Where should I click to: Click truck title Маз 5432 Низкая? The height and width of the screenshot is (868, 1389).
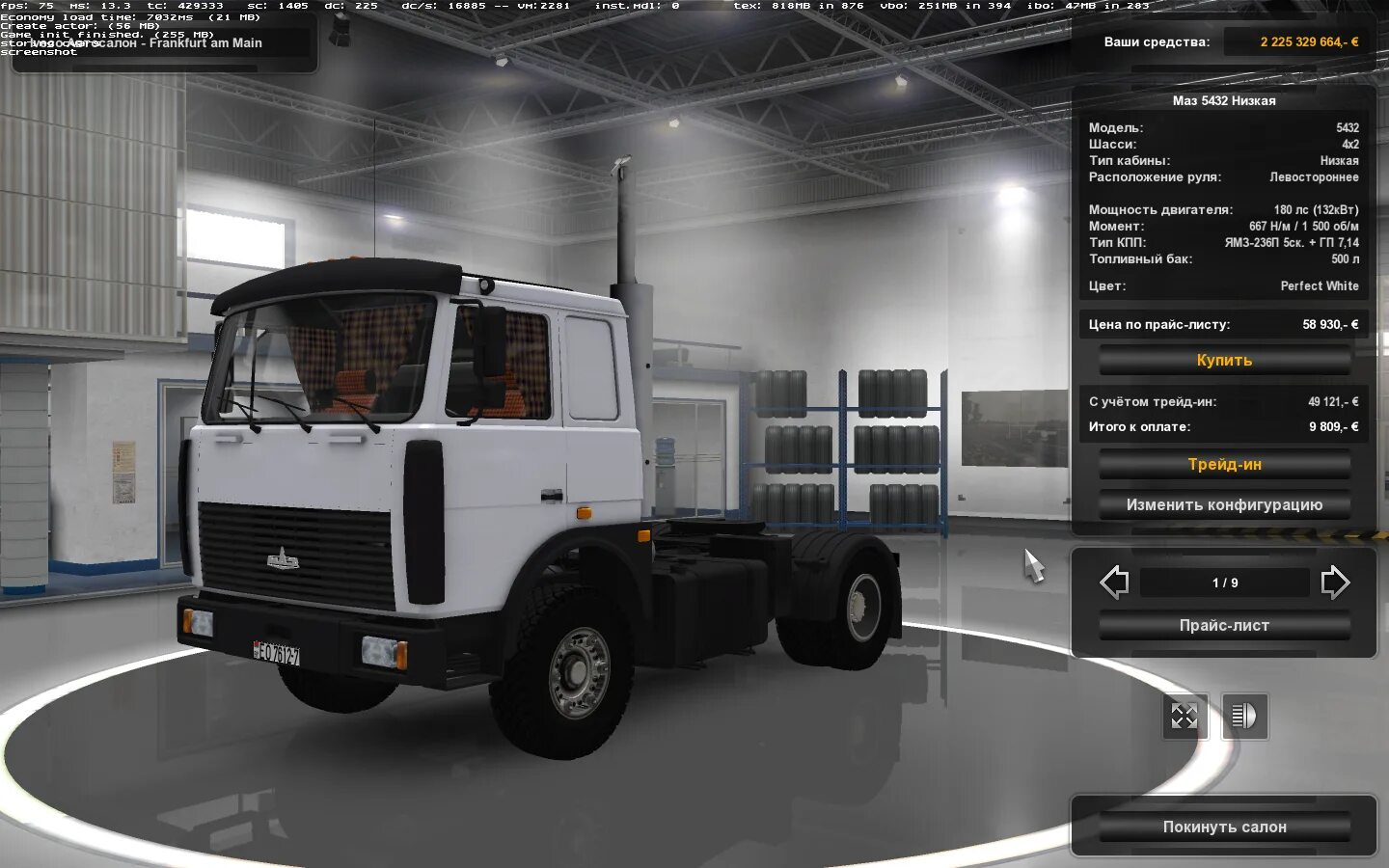[x=1224, y=101]
